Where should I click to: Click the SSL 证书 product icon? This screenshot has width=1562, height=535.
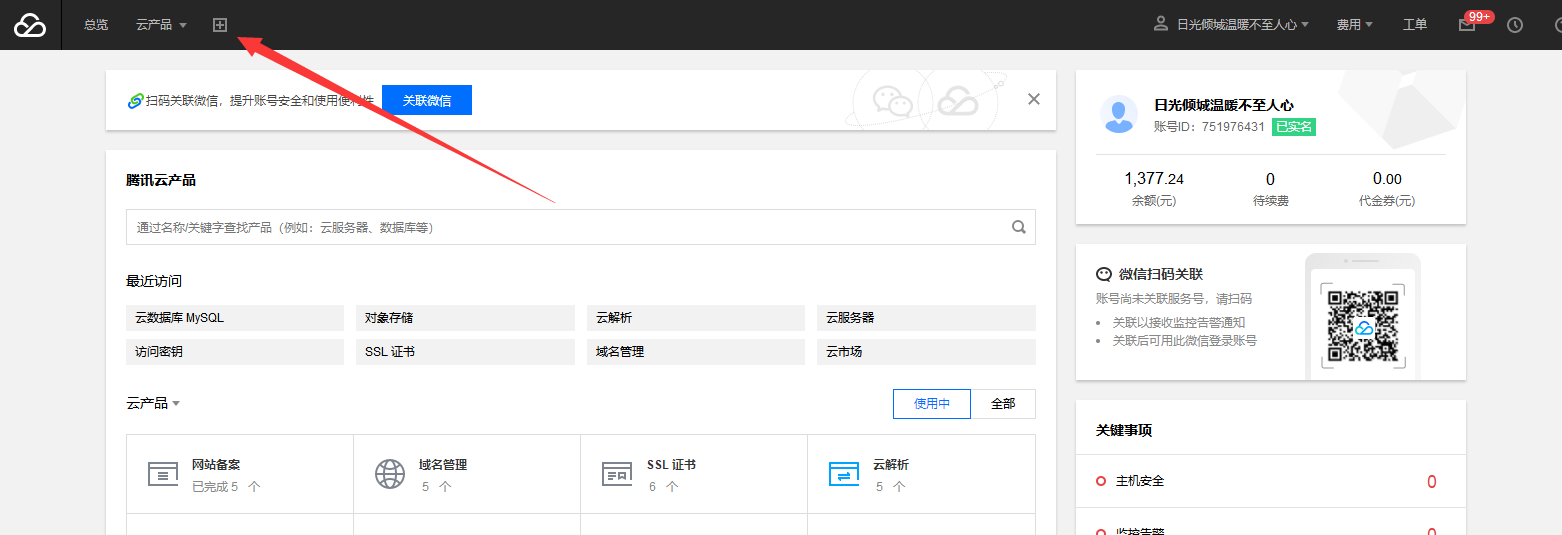click(x=617, y=474)
